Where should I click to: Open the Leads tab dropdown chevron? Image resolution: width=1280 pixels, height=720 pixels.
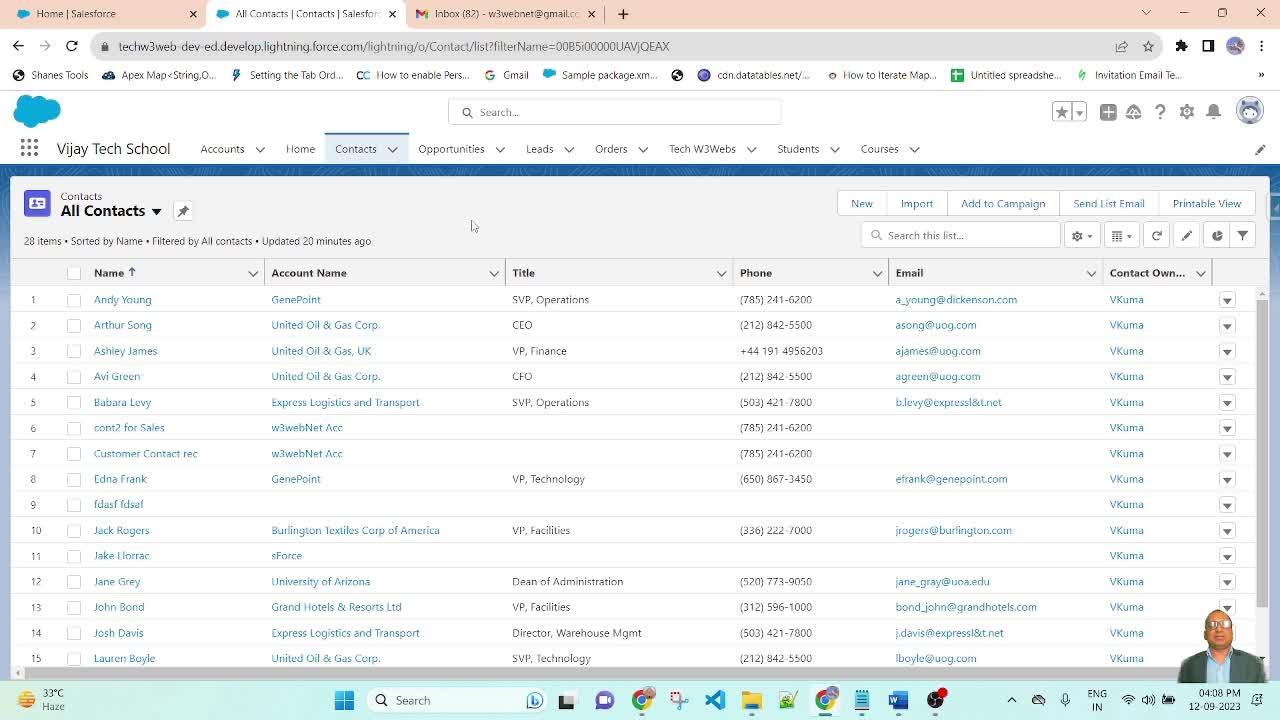click(569, 149)
